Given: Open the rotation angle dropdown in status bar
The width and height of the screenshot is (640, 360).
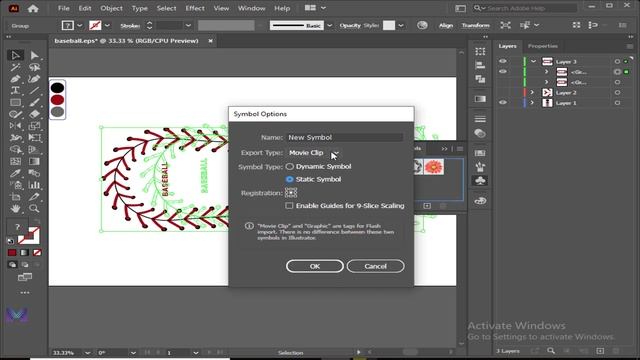Looking at the screenshot, I should coord(133,353).
